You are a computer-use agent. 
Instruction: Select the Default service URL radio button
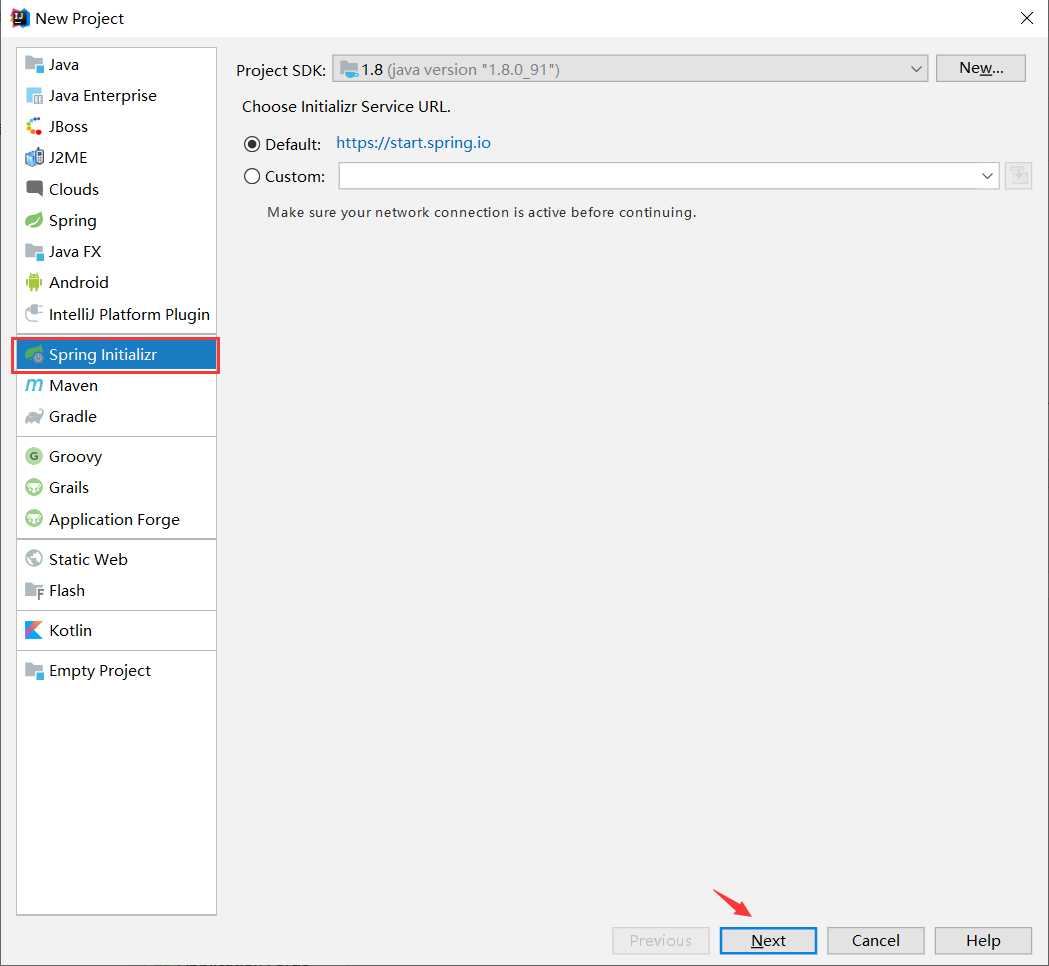252,144
